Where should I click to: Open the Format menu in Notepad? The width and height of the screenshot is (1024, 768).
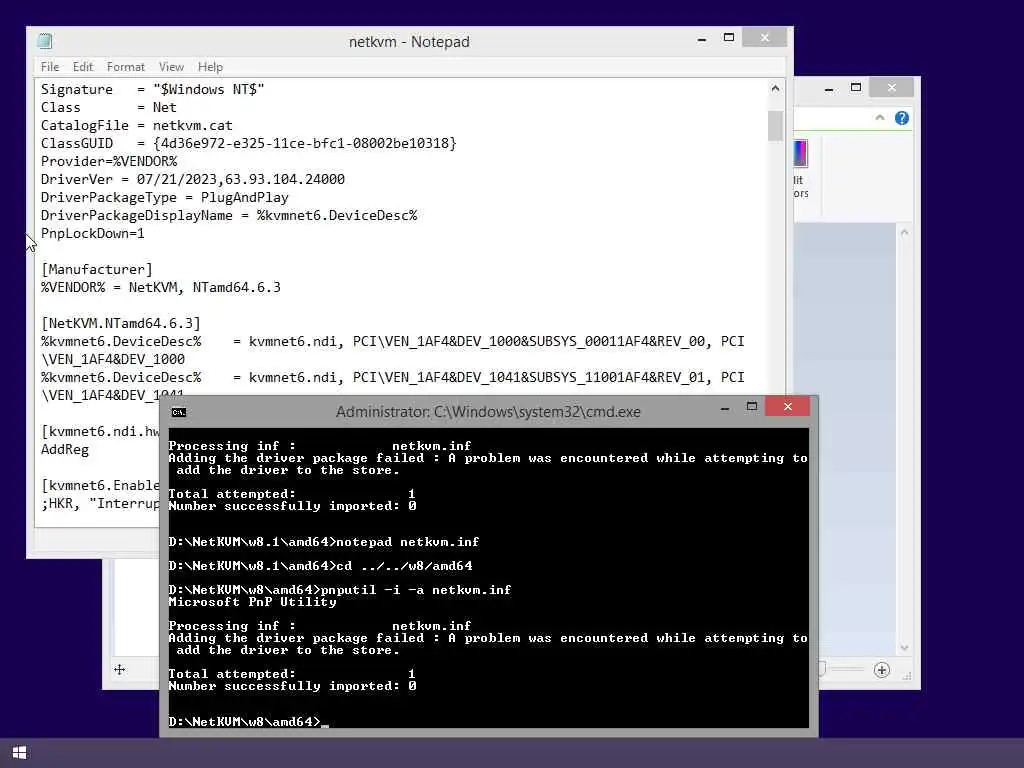tap(125, 67)
